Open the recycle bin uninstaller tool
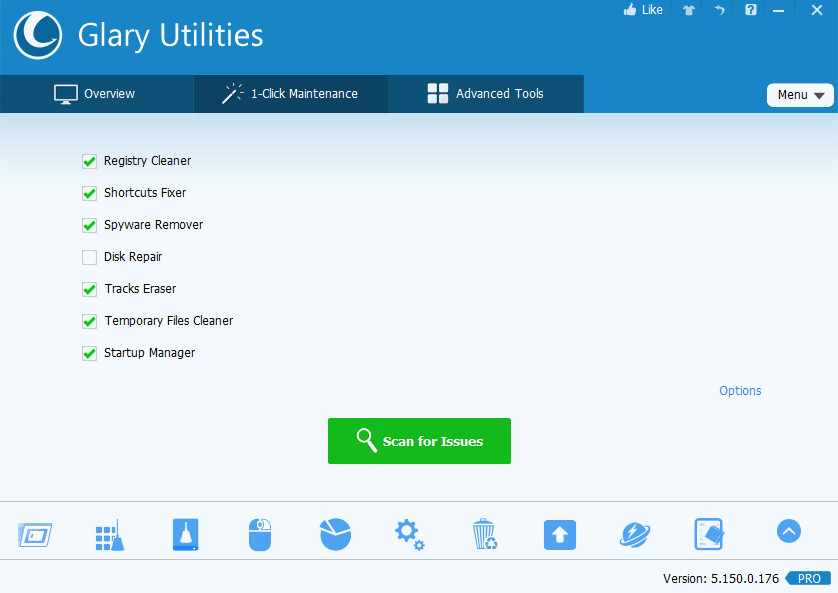 [x=484, y=534]
